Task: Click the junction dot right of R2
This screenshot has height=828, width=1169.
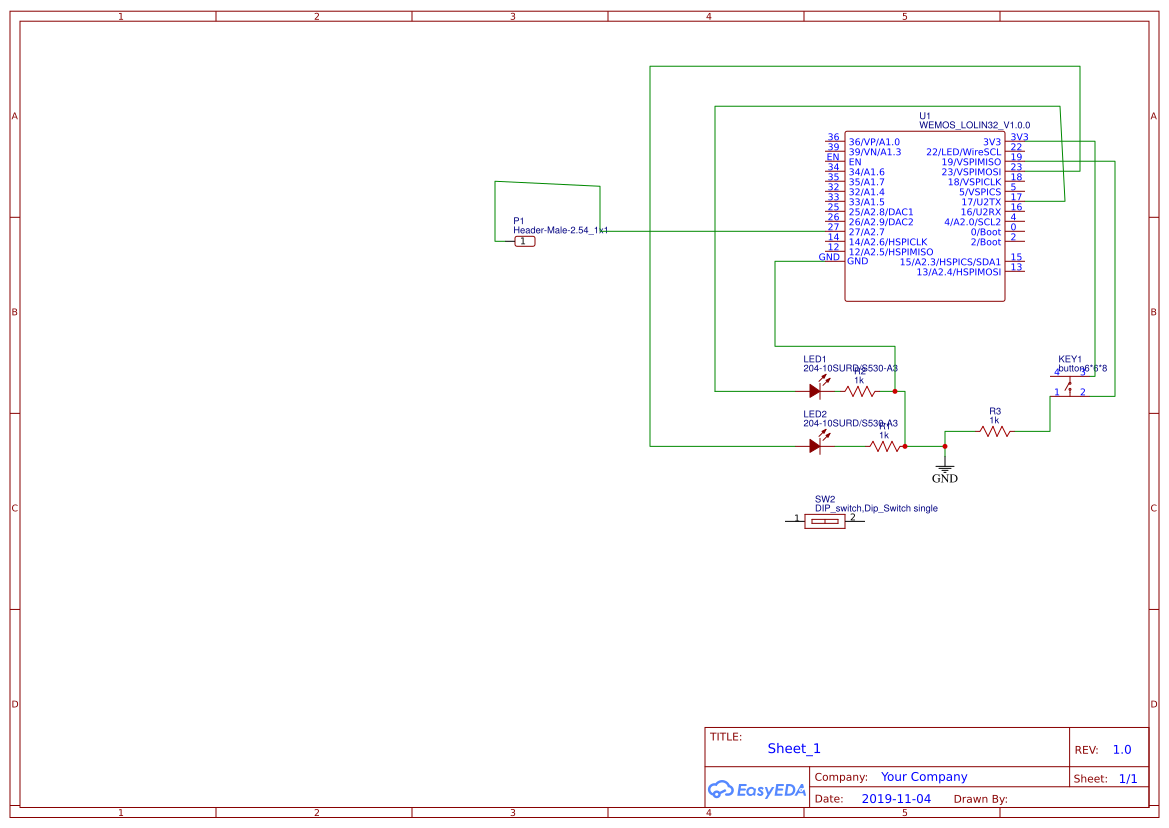Action: [895, 391]
